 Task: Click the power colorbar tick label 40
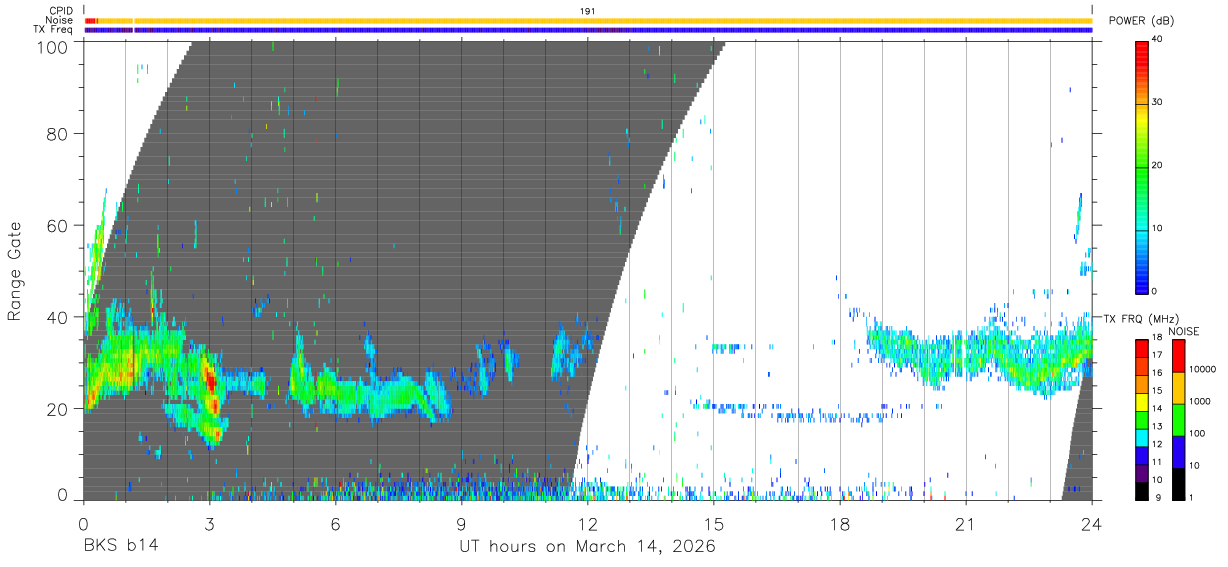1158,39
